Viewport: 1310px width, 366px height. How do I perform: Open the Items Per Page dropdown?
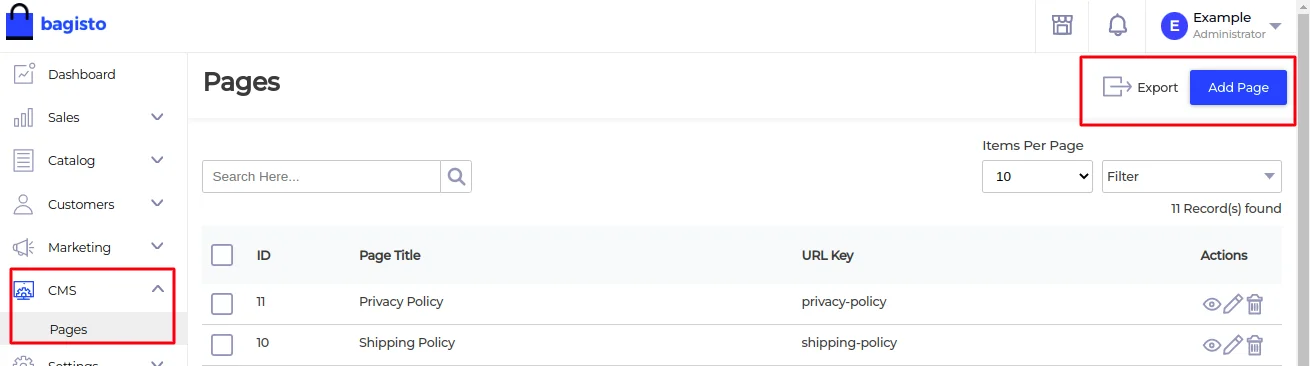pos(1038,176)
